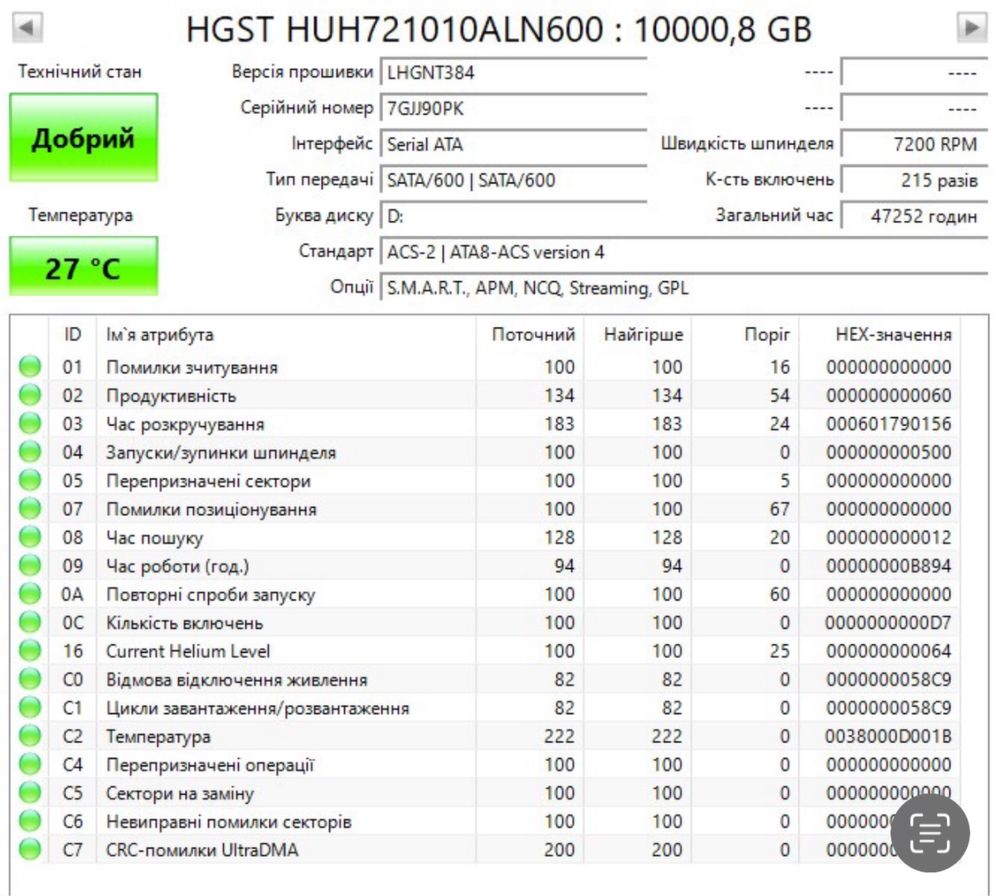Click the green Добрий health status button
Viewport: 1000px width, 896px height.
tap(84, 138)
